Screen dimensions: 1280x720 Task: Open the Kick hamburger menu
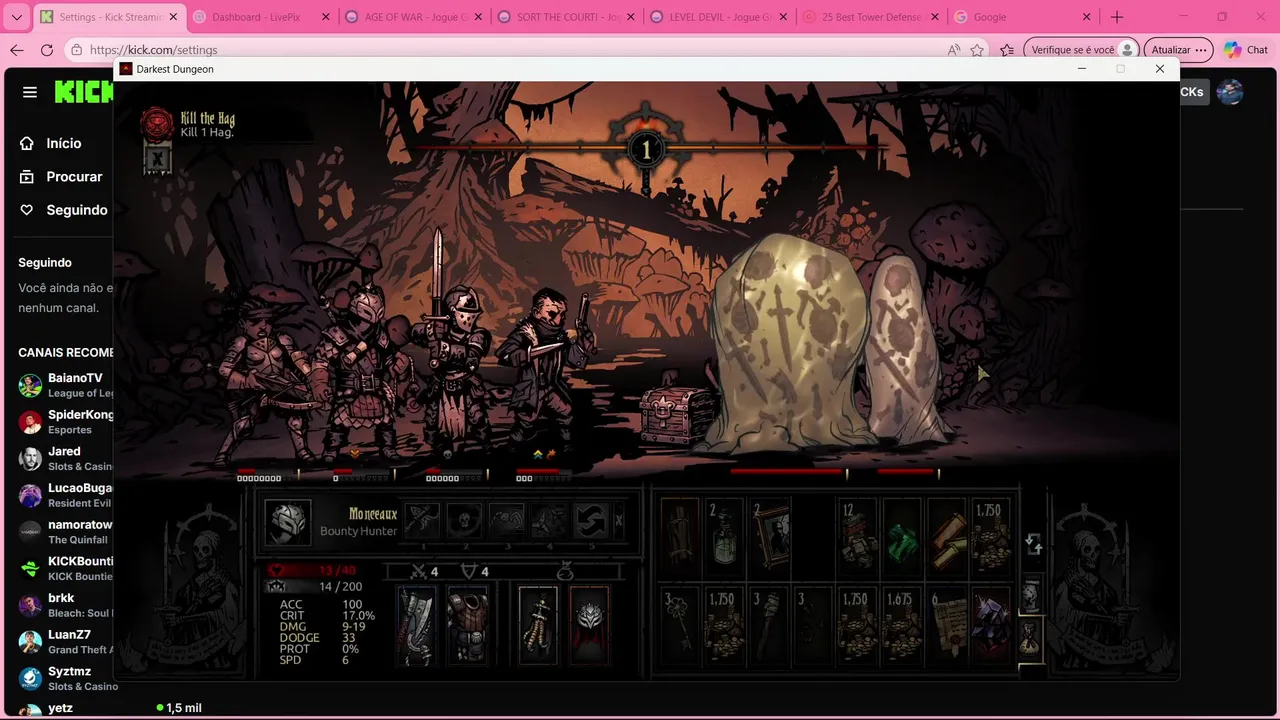[30, 92]
